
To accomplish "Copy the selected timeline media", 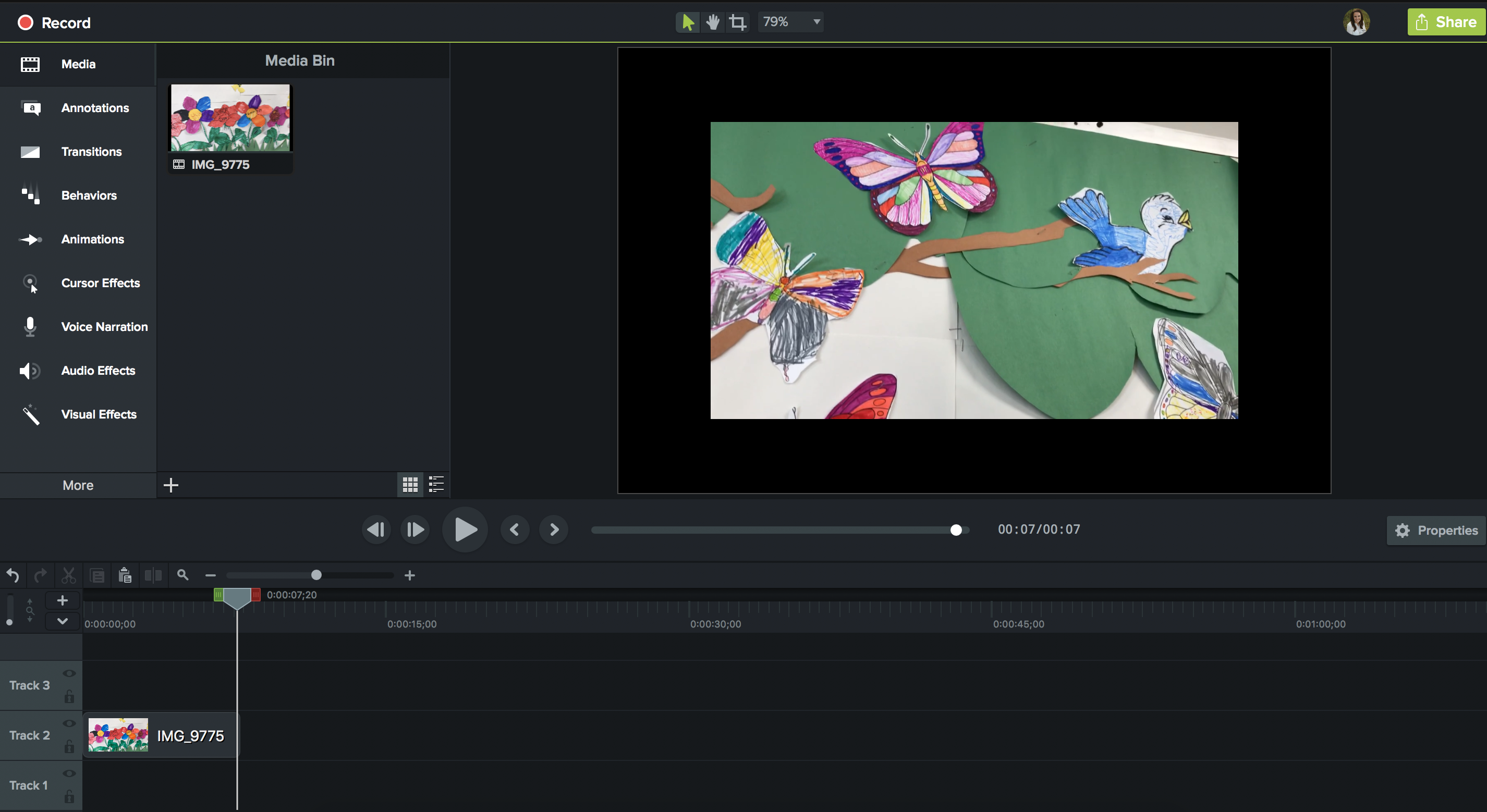I will [97, 575].
